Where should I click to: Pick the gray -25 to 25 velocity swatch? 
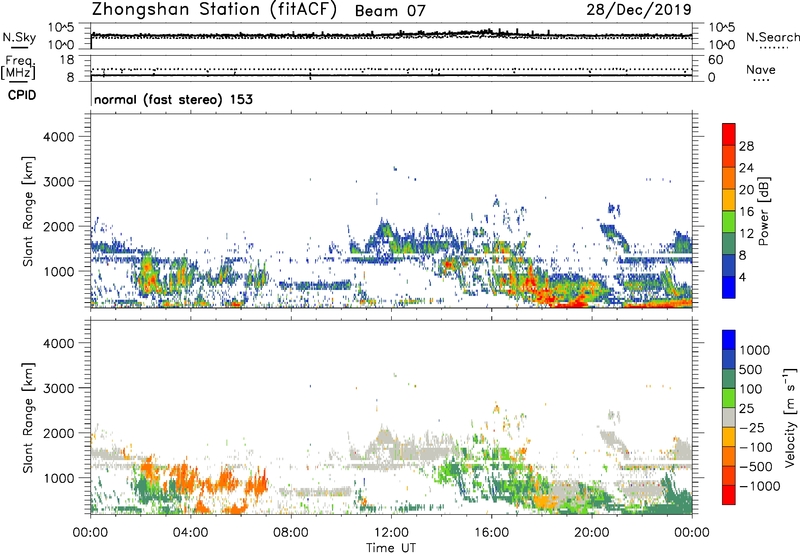729,417
